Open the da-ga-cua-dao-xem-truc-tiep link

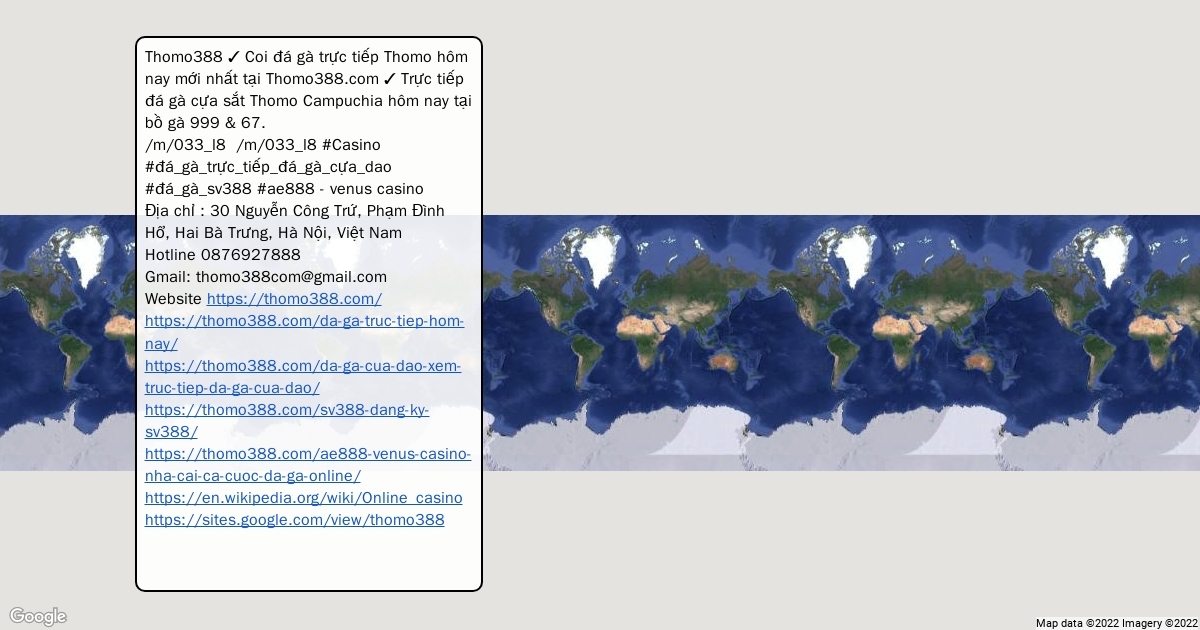point(303,376)
